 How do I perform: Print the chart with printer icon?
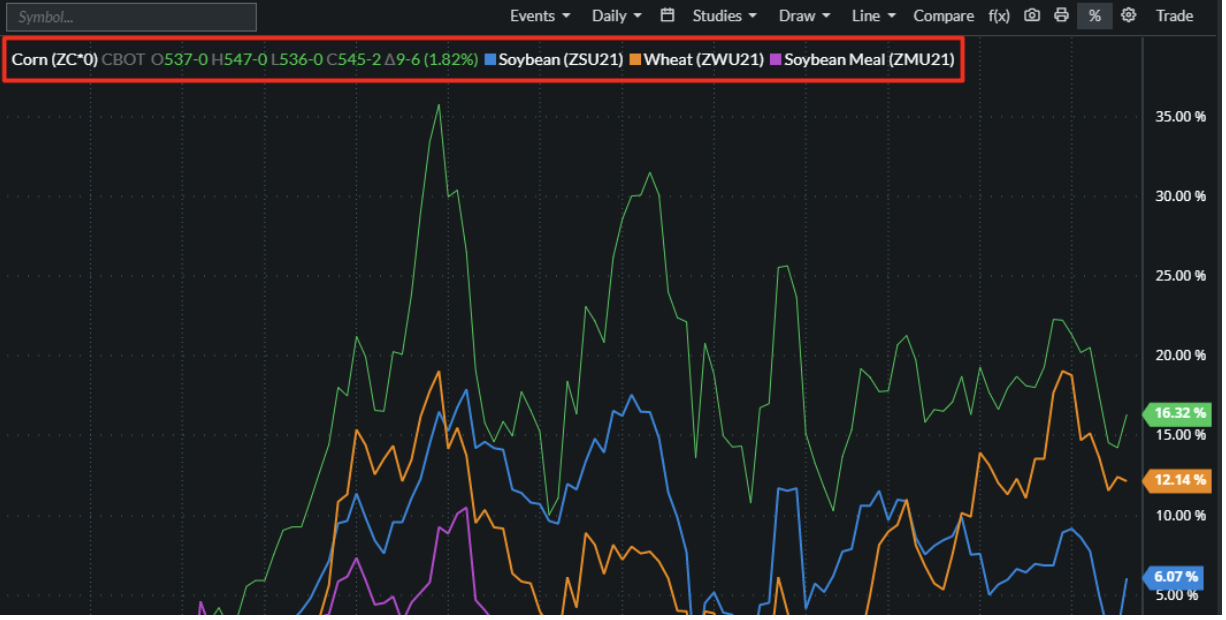1061,16
